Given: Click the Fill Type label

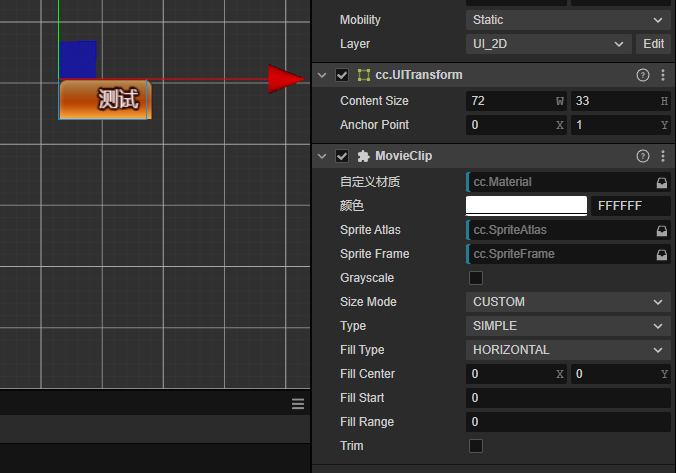Looking at the screenshot, I should tap(362, 350).
